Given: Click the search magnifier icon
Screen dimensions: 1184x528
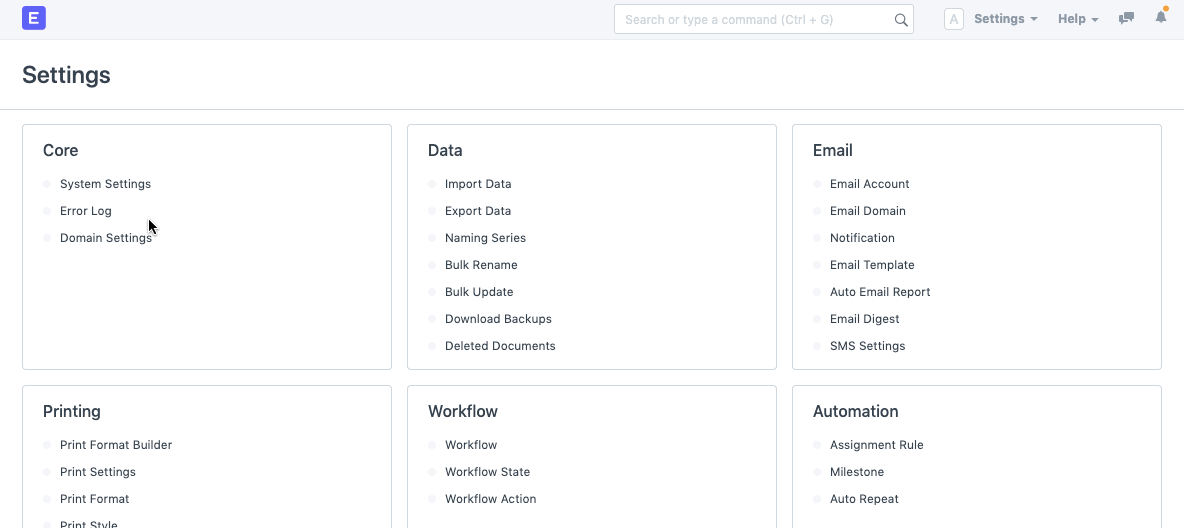Looking at the screenshot, I should coord(900,20).
